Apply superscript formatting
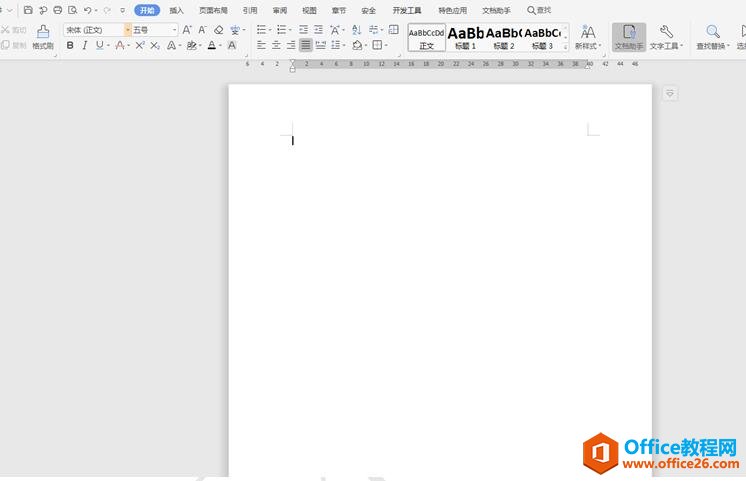 (140, 46)
